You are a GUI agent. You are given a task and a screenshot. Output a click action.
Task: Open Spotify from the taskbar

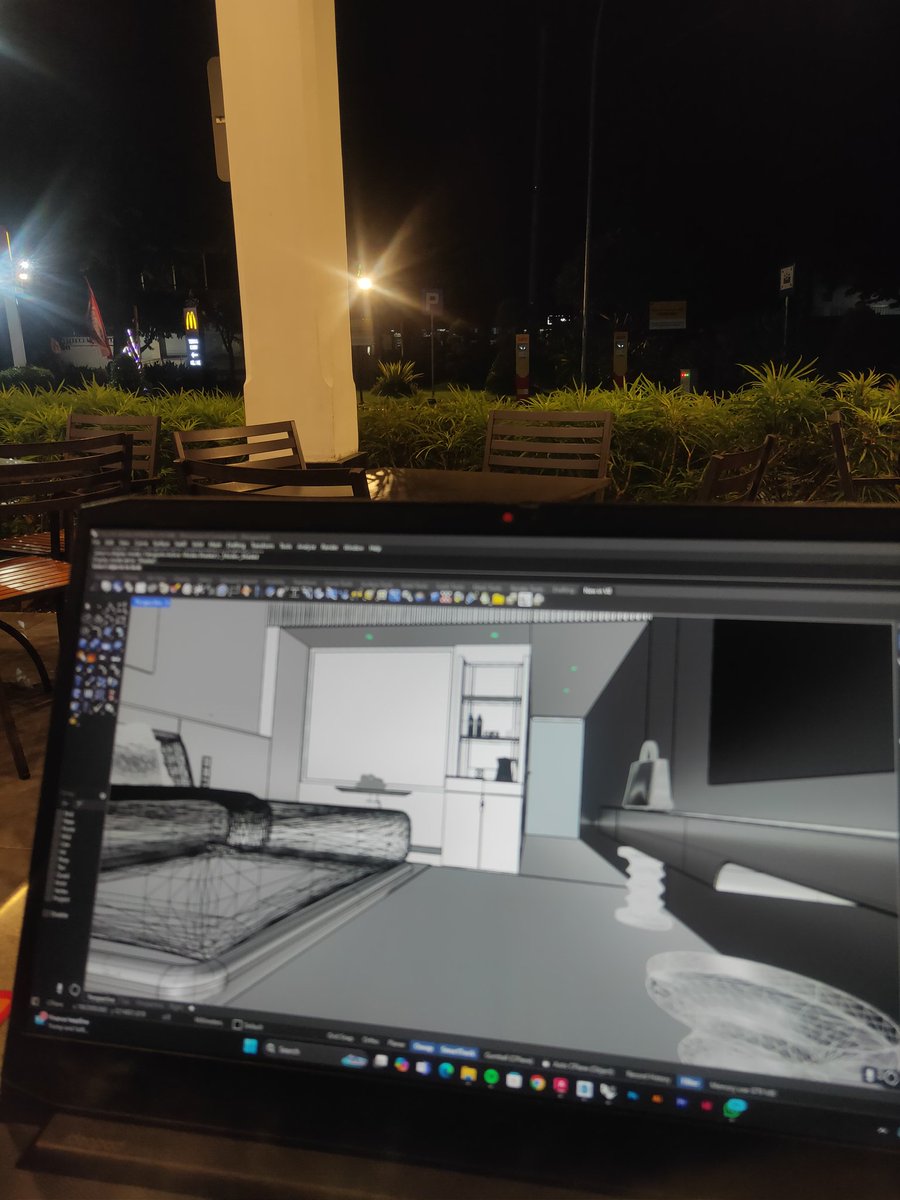click(491, 1076)
